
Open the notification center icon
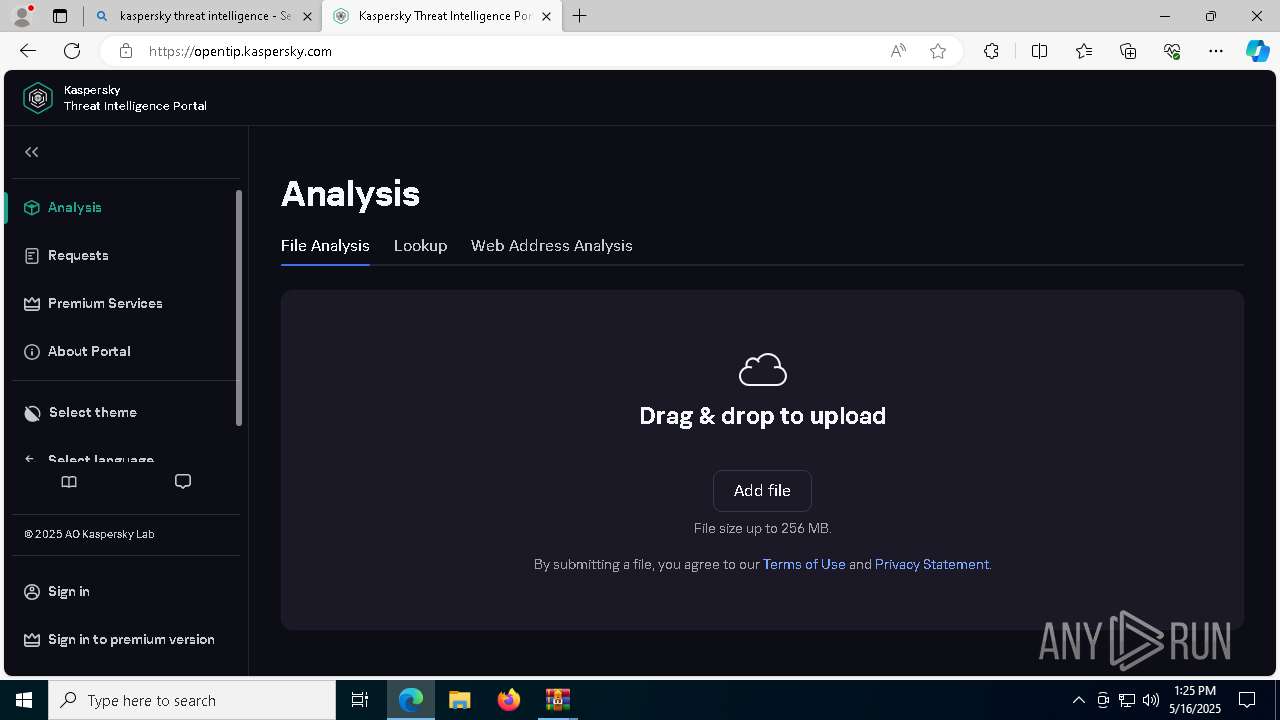coord(1247,700)
